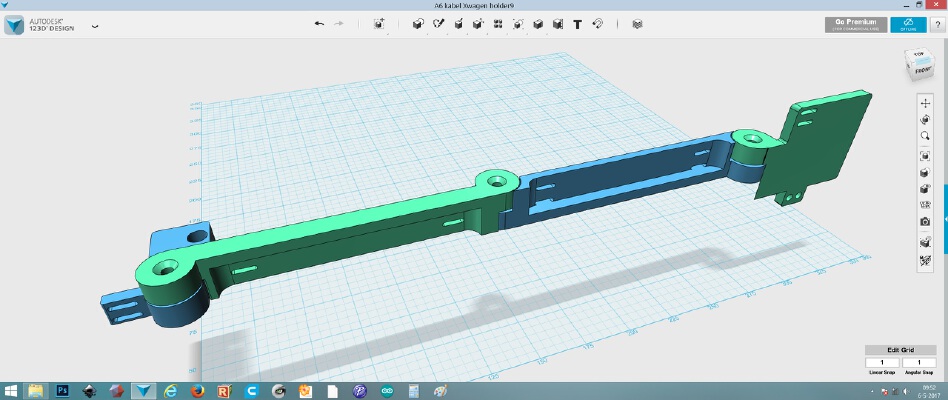The width and height of the screenshot is (948, 400).
Task: Click the offline cloud sign-in button
Action: [x=908, y=24]
